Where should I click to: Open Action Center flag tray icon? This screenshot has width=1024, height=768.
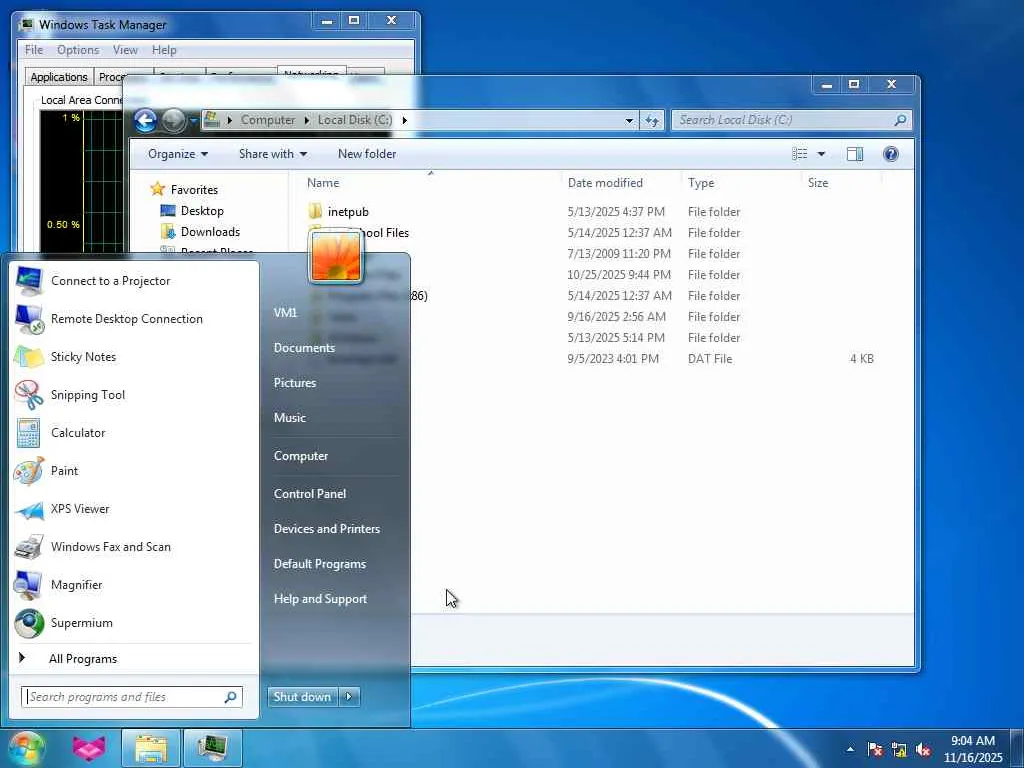coord(875,750)
